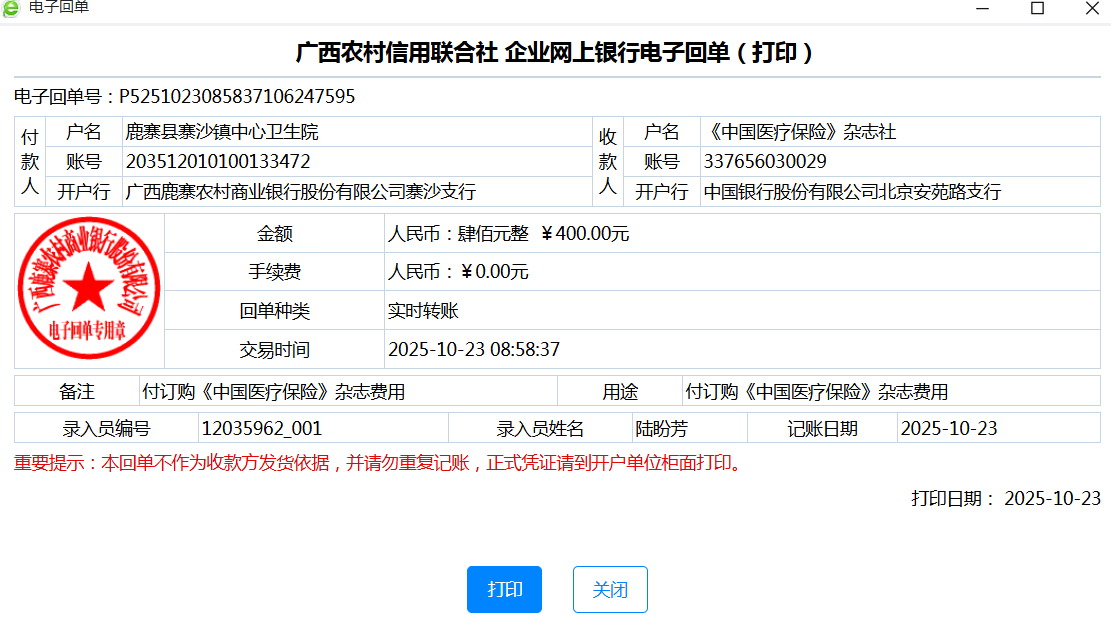The height and width of the screenshot is (636, 1111).
Task: Click the green app icon in title bar
Action: (12, 8)
